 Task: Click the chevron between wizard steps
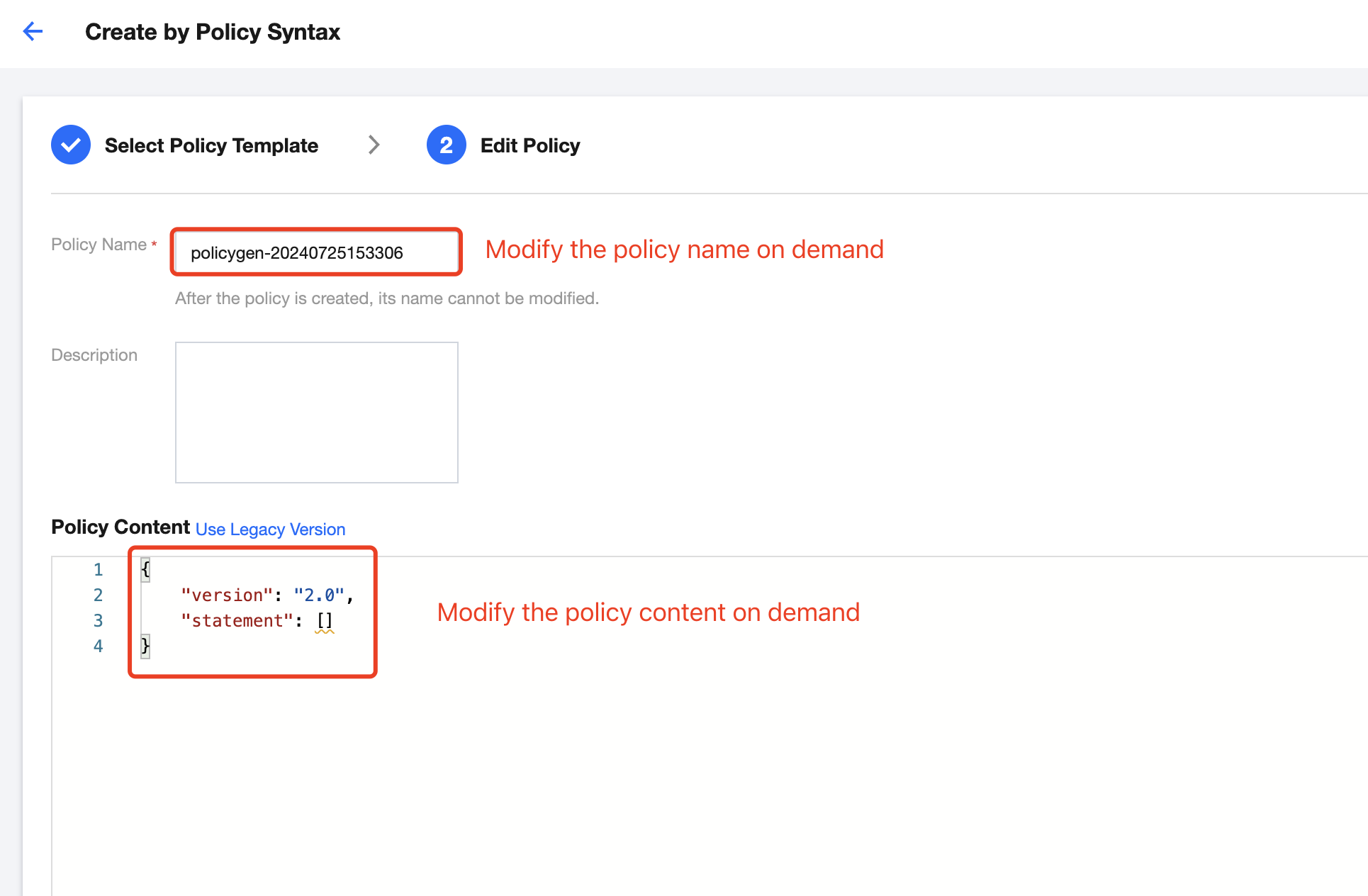[x=374, y=145]
